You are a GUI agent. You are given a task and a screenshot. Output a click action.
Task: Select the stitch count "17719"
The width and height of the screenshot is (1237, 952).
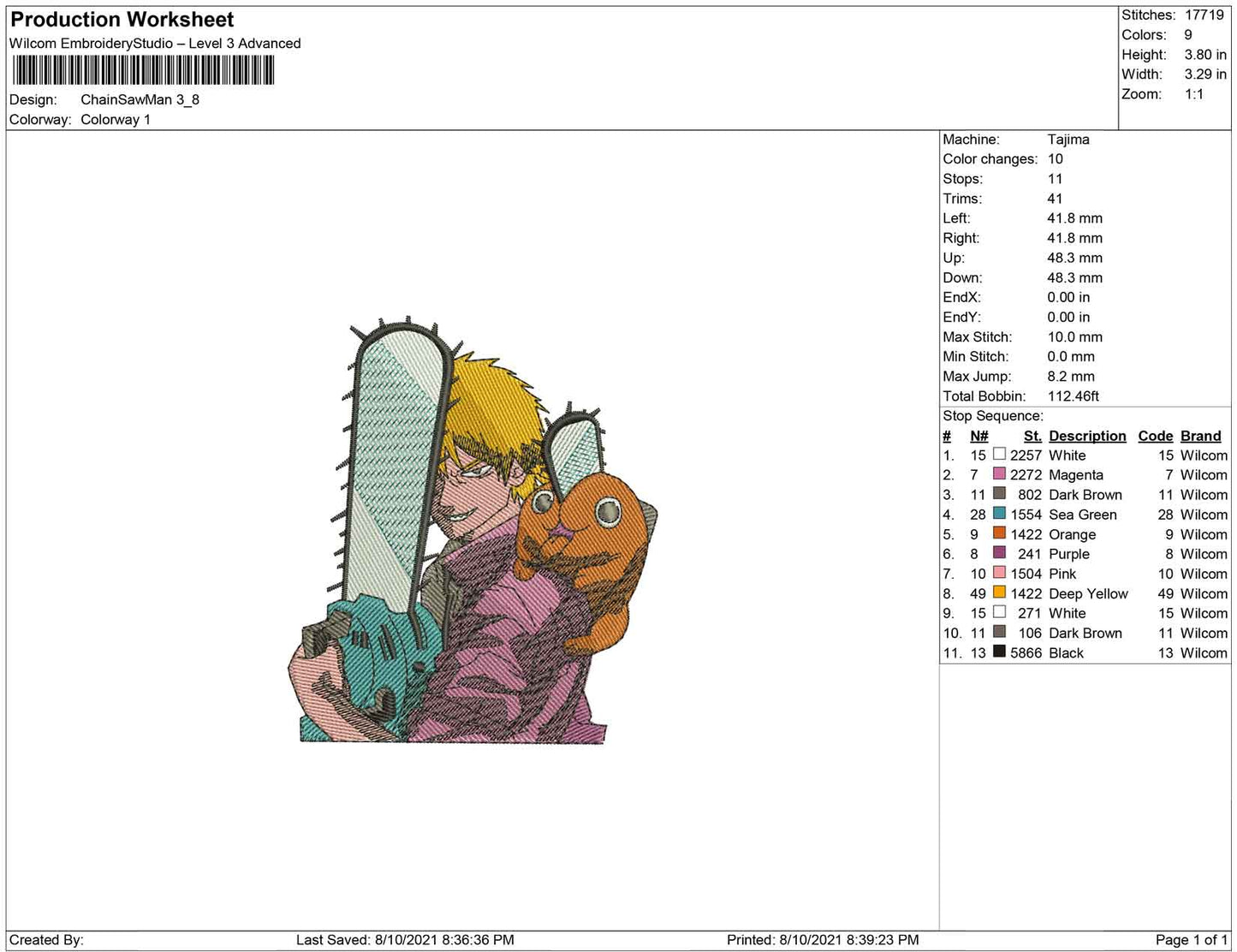click(1204, 15)
